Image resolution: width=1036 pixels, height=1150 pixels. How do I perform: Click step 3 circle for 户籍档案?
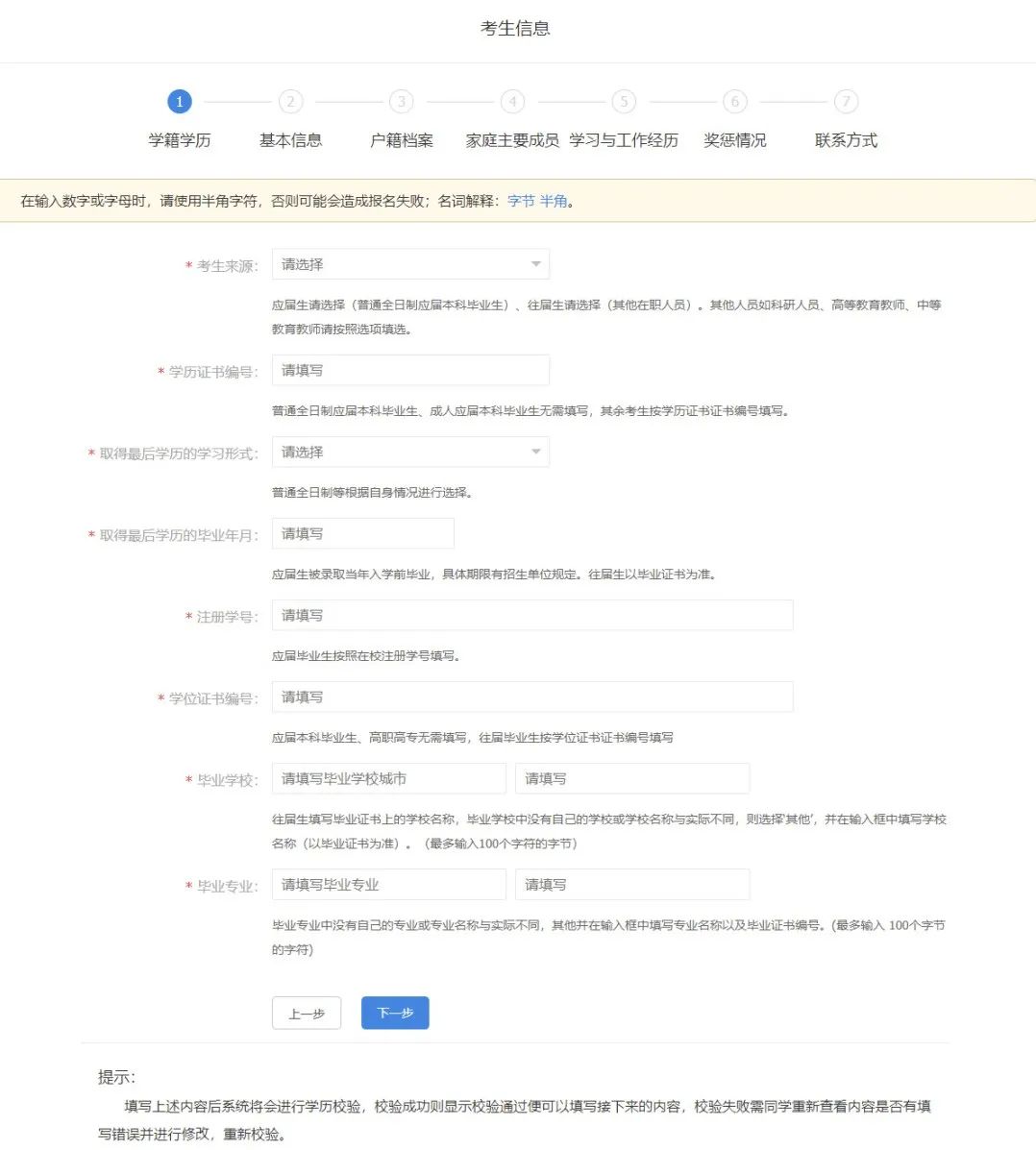(x=401, y=101)
